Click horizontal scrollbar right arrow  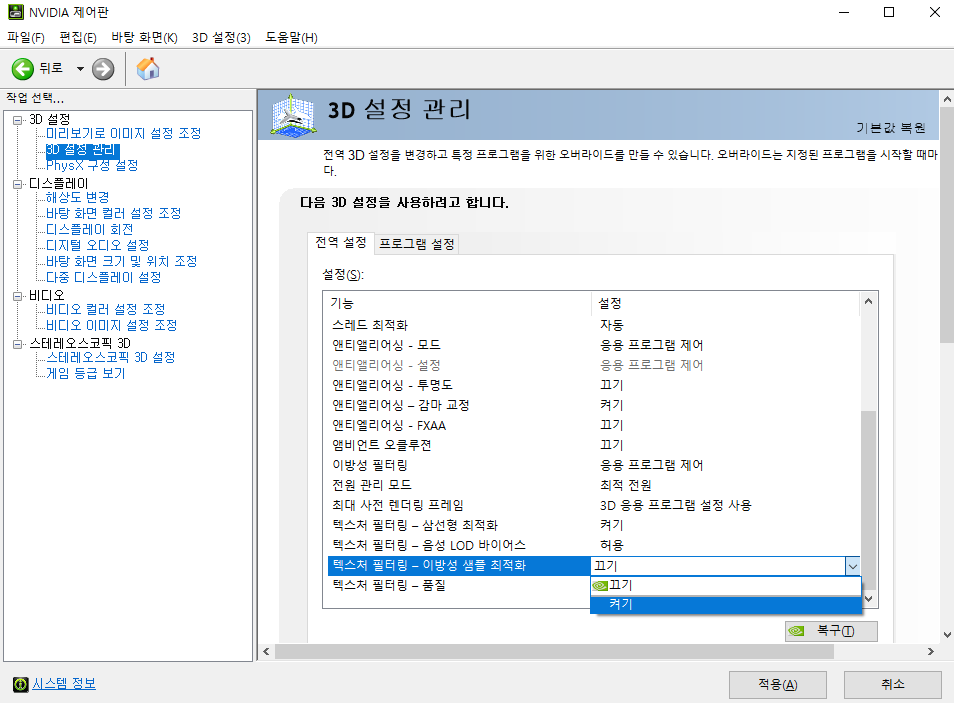click(x=931, y=652)
